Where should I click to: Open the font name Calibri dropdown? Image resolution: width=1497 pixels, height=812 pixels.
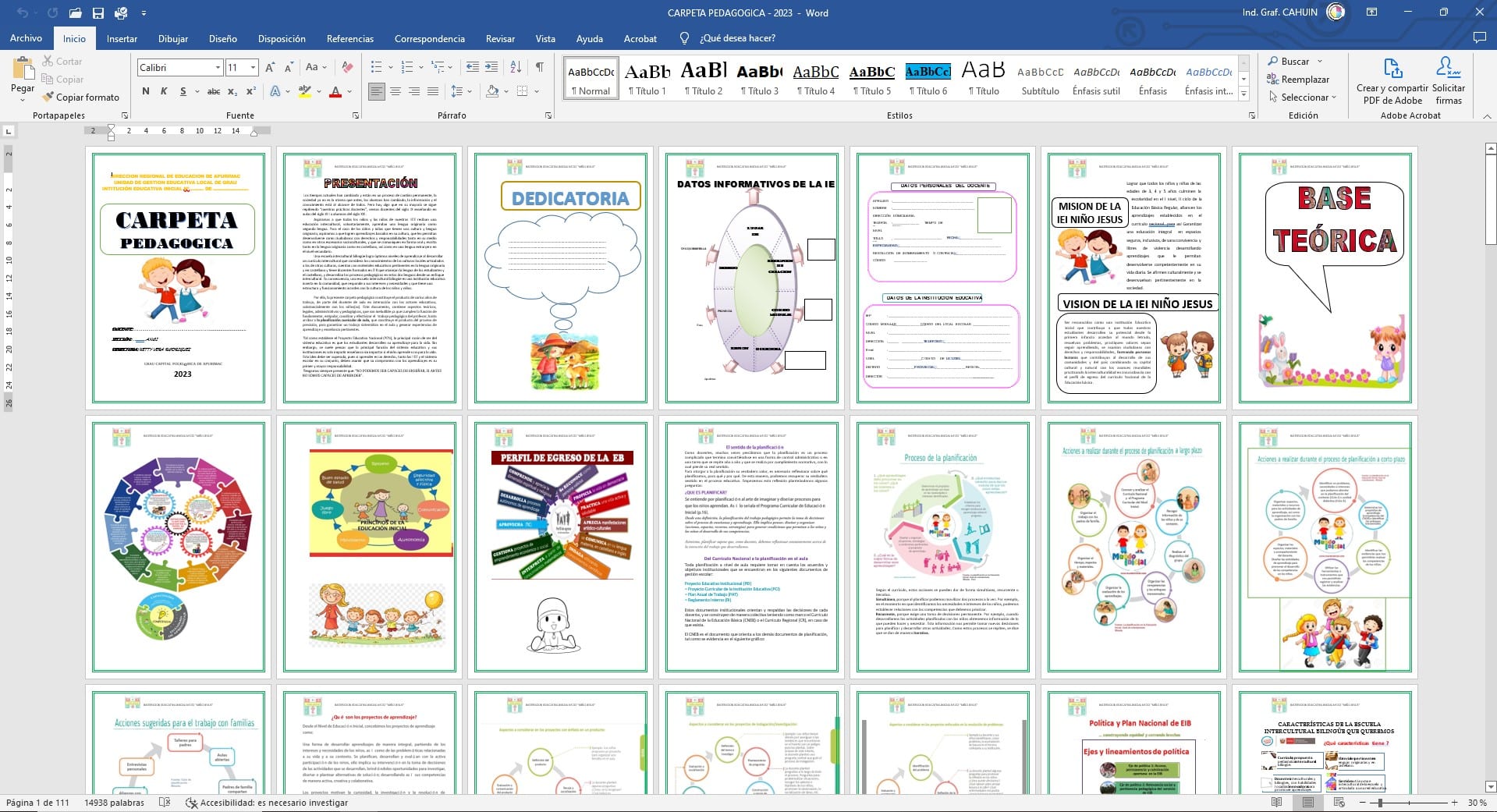(218, 68)
